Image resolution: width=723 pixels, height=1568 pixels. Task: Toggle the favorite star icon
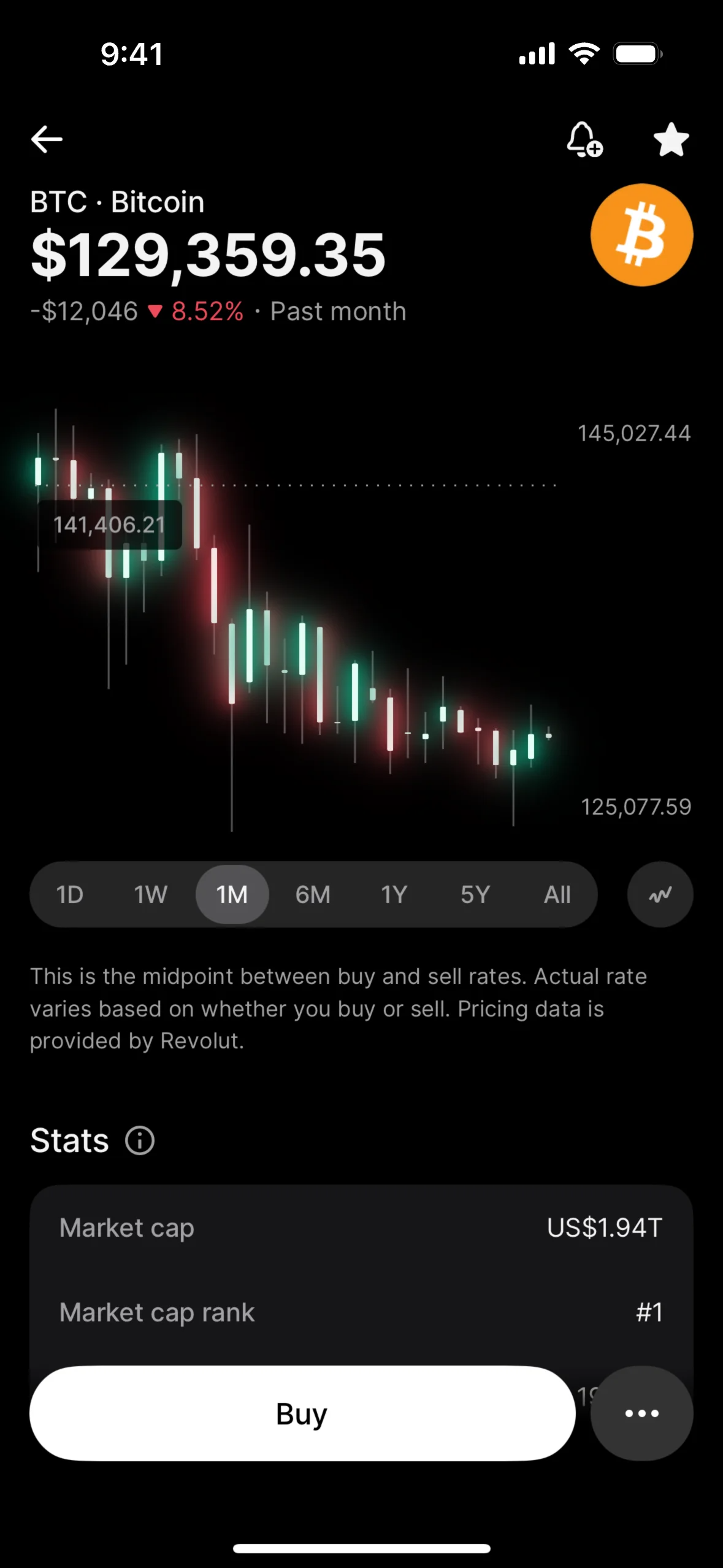(x=671, y=139)
